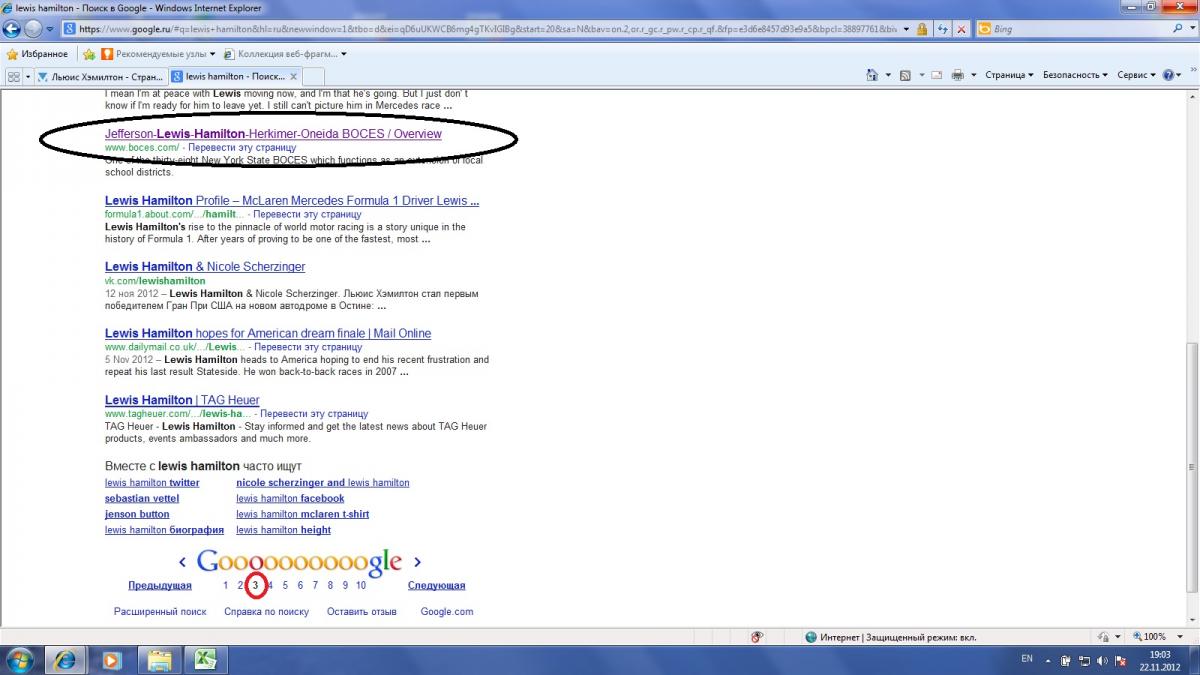Expand the Страница menu dropdown

pos(1031,75)
